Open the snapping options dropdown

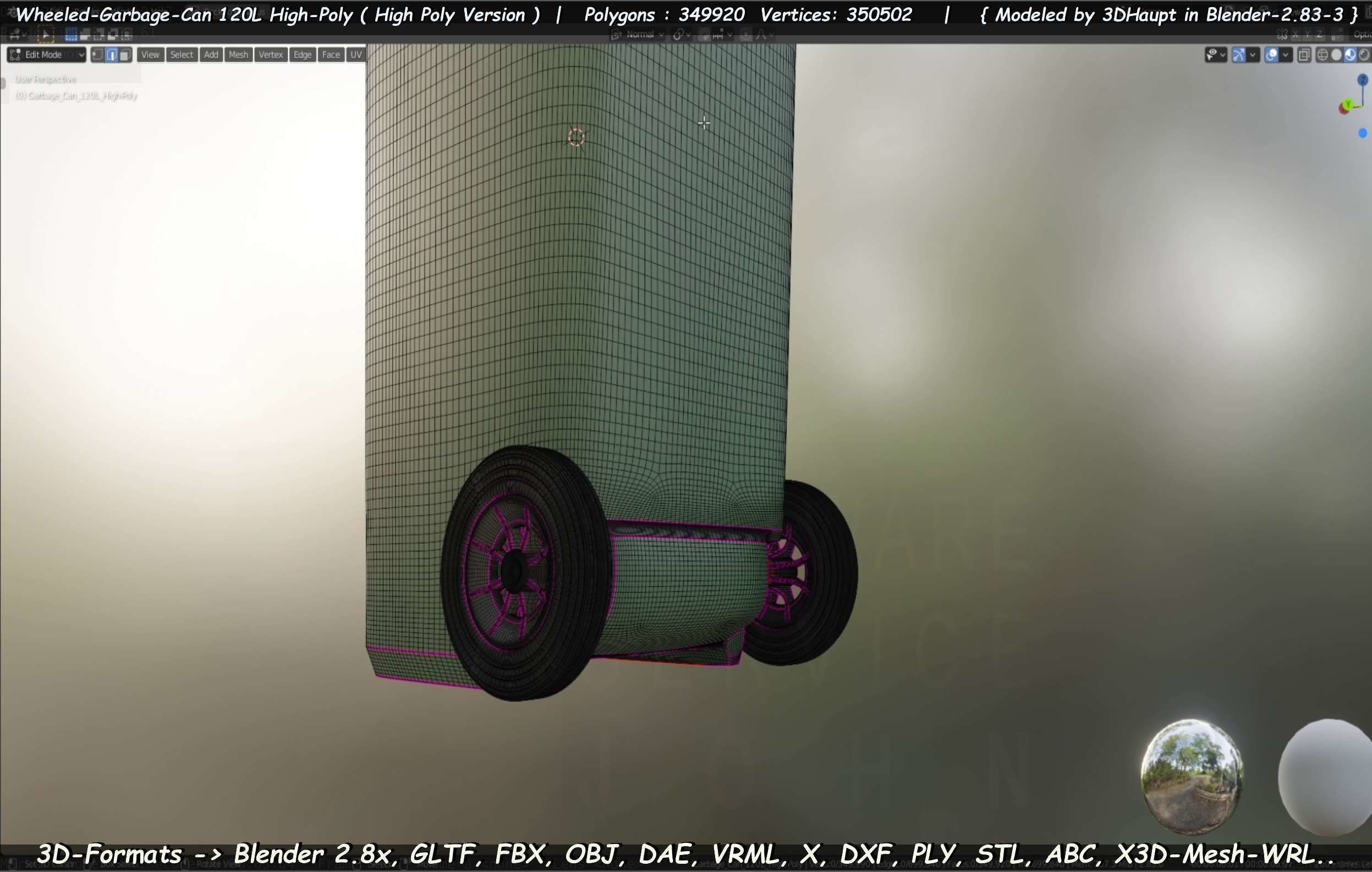(723, 35)
